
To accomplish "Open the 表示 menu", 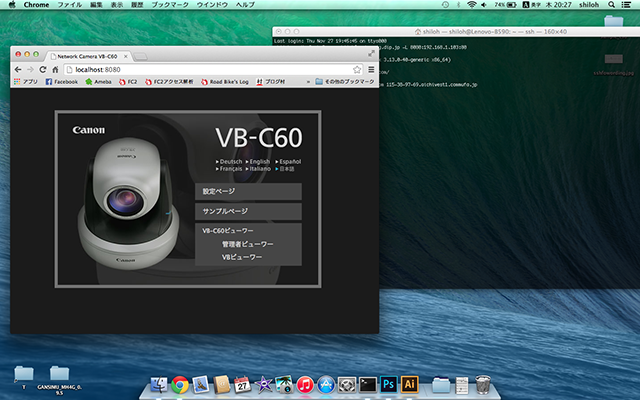I will coord(117,5).
